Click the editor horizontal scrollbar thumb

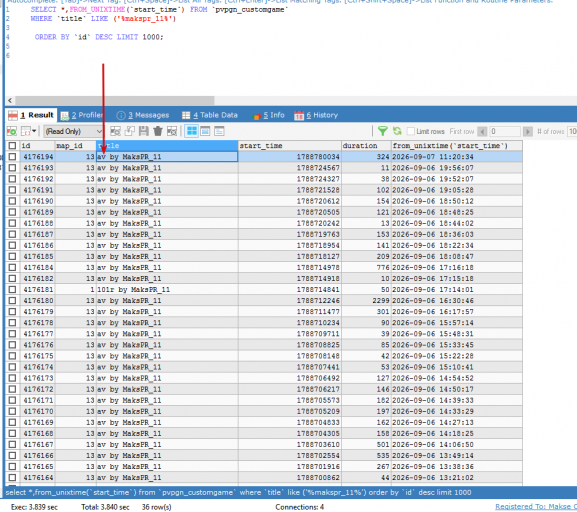coord(115,100)
